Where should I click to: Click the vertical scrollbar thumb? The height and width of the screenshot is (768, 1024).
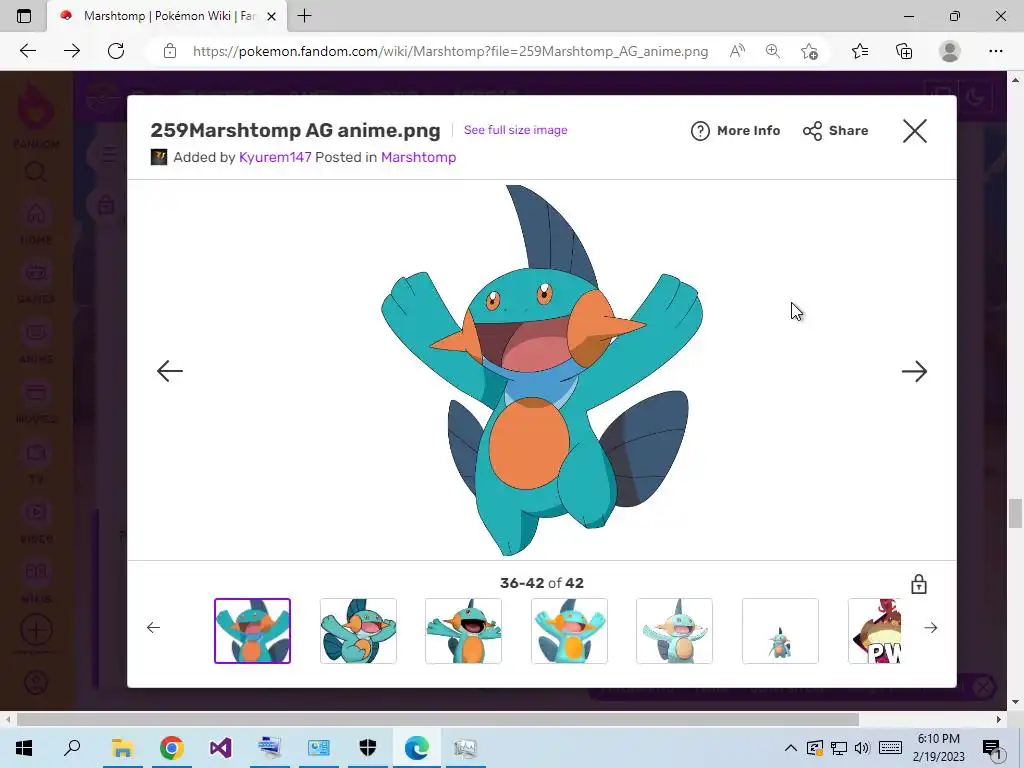point(1015,513)
